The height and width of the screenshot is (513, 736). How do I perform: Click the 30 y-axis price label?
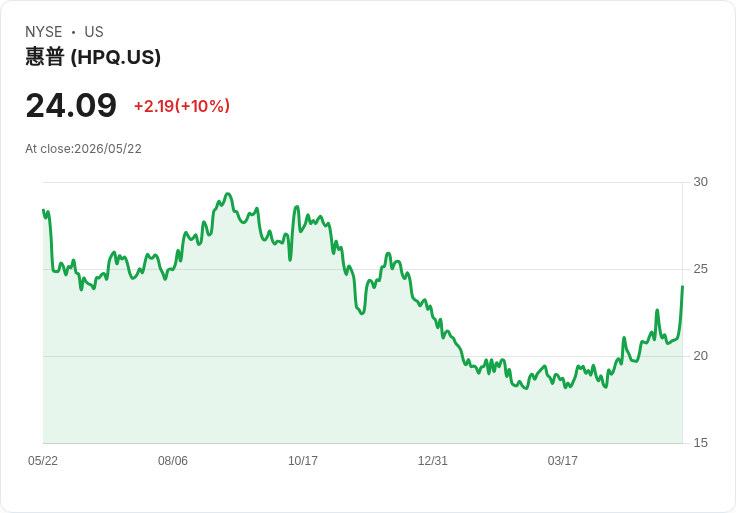[x=700, y=182]
